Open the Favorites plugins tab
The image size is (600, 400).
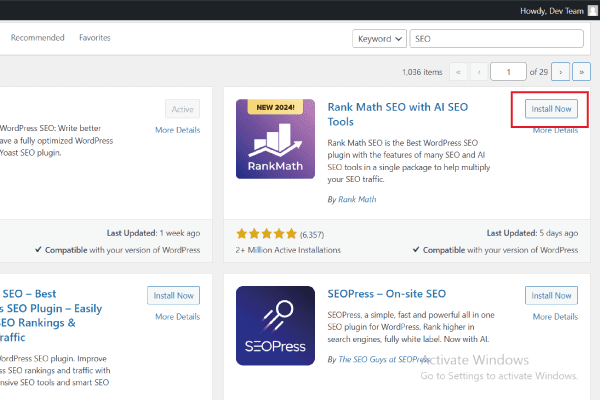click(x=95, y=38)
